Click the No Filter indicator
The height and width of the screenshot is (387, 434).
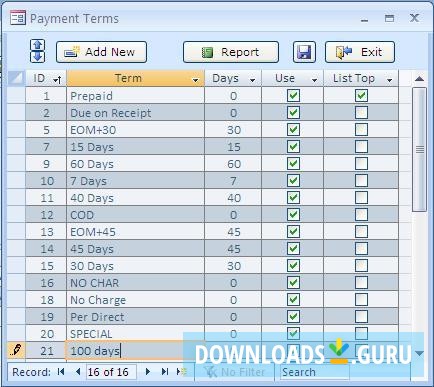click(x=235, y=372)
